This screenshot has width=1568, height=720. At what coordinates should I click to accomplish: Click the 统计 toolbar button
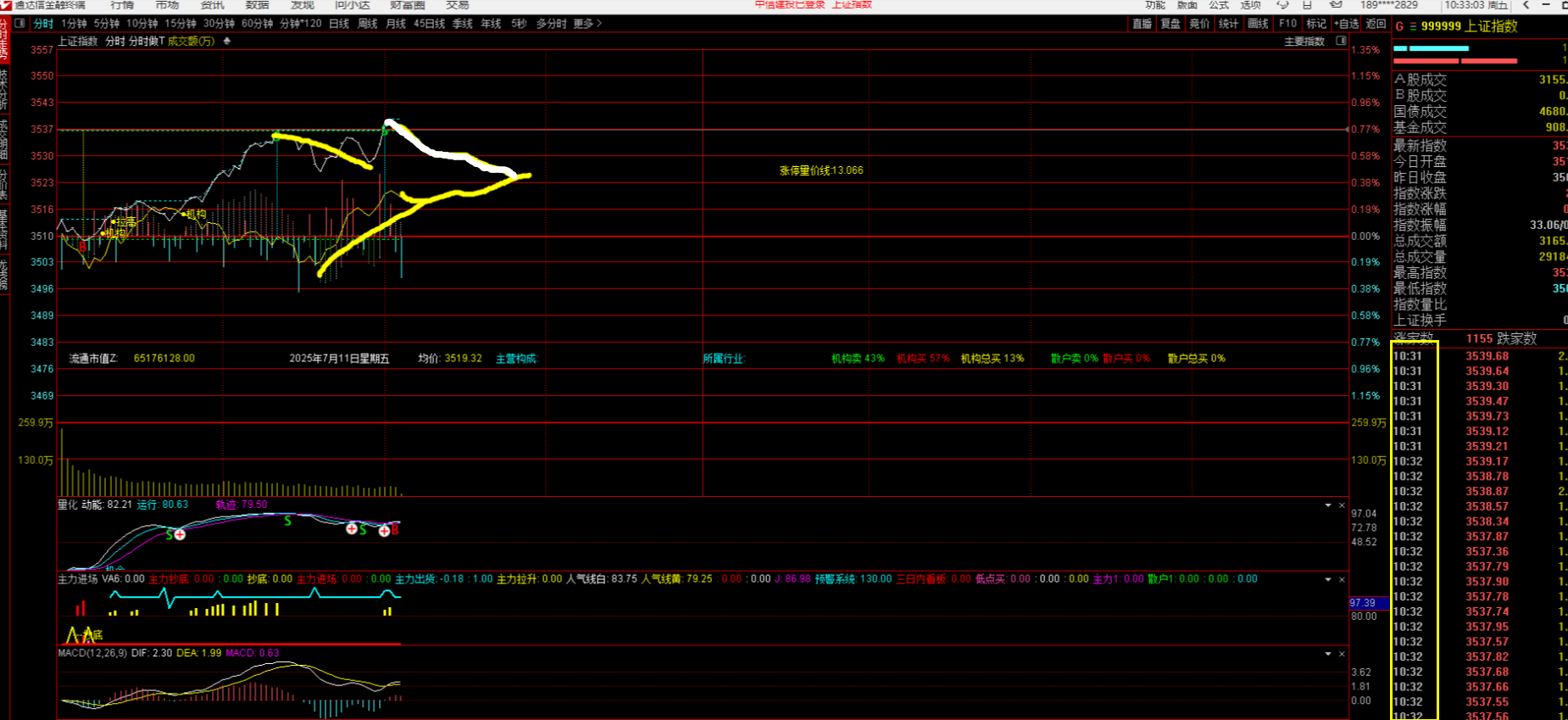(1228, 24)
